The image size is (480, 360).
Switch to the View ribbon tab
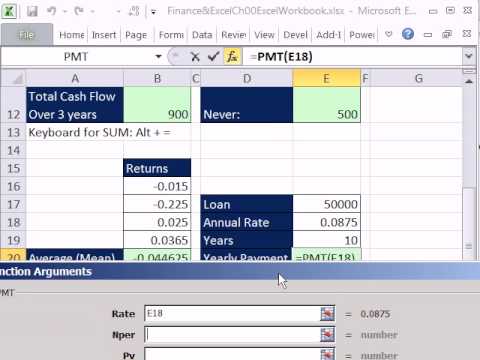tap(264, 35)
